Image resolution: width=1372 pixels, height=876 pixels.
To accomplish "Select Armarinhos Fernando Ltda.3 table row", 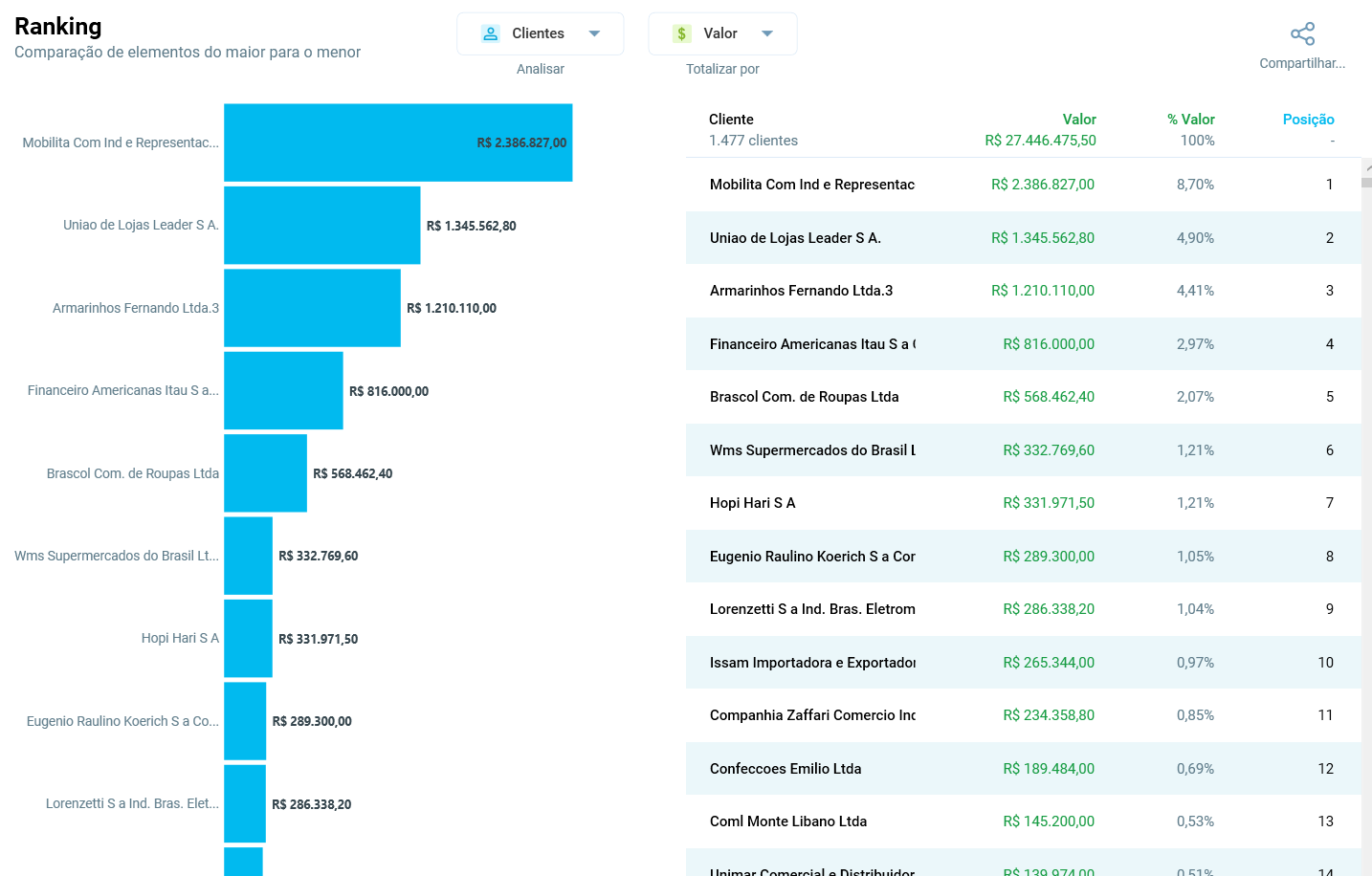I will pyautogui.click(x=1023, y=291).
